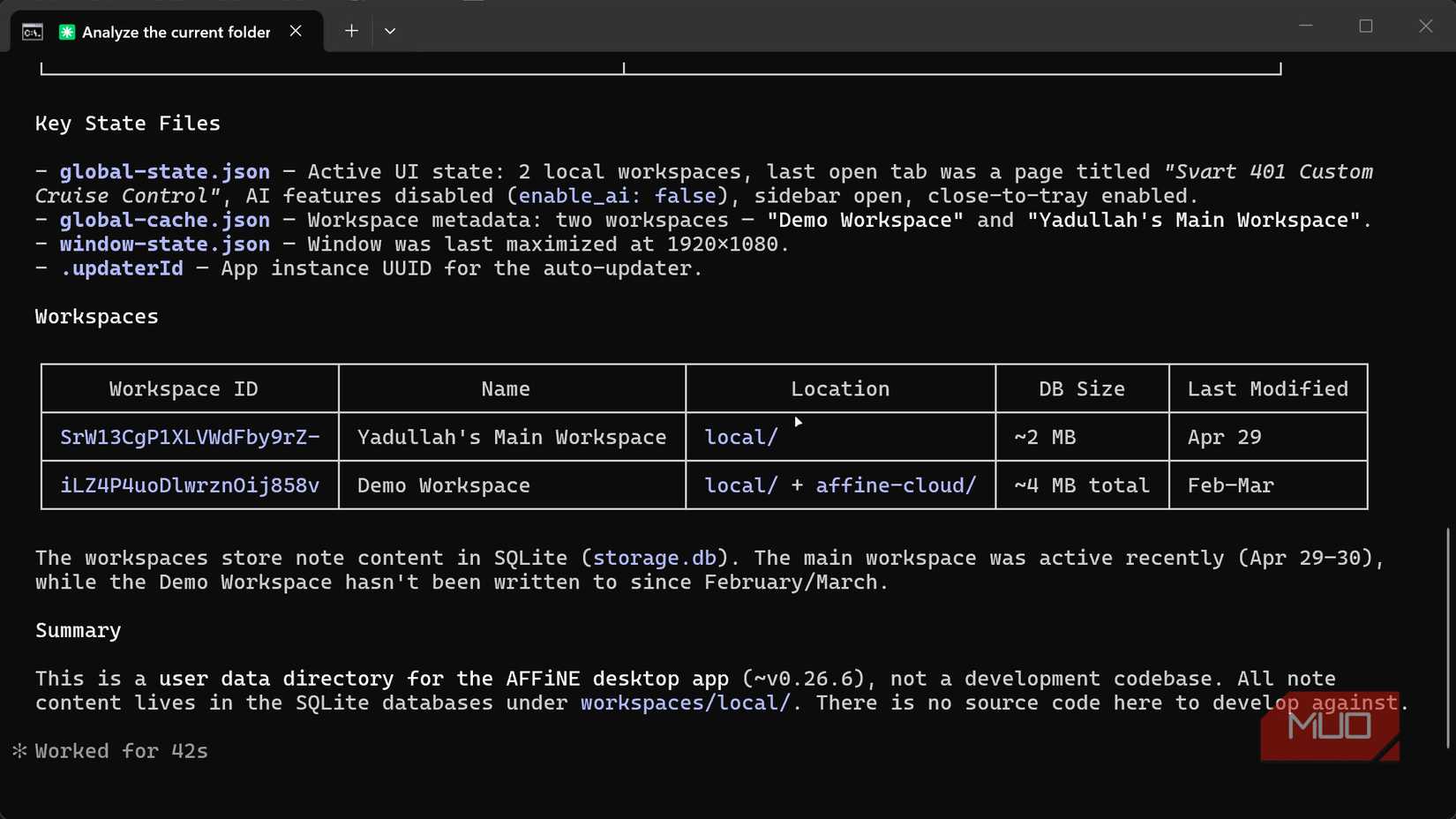
Task: Click the window-state.json file name
Action: [165, 244]
